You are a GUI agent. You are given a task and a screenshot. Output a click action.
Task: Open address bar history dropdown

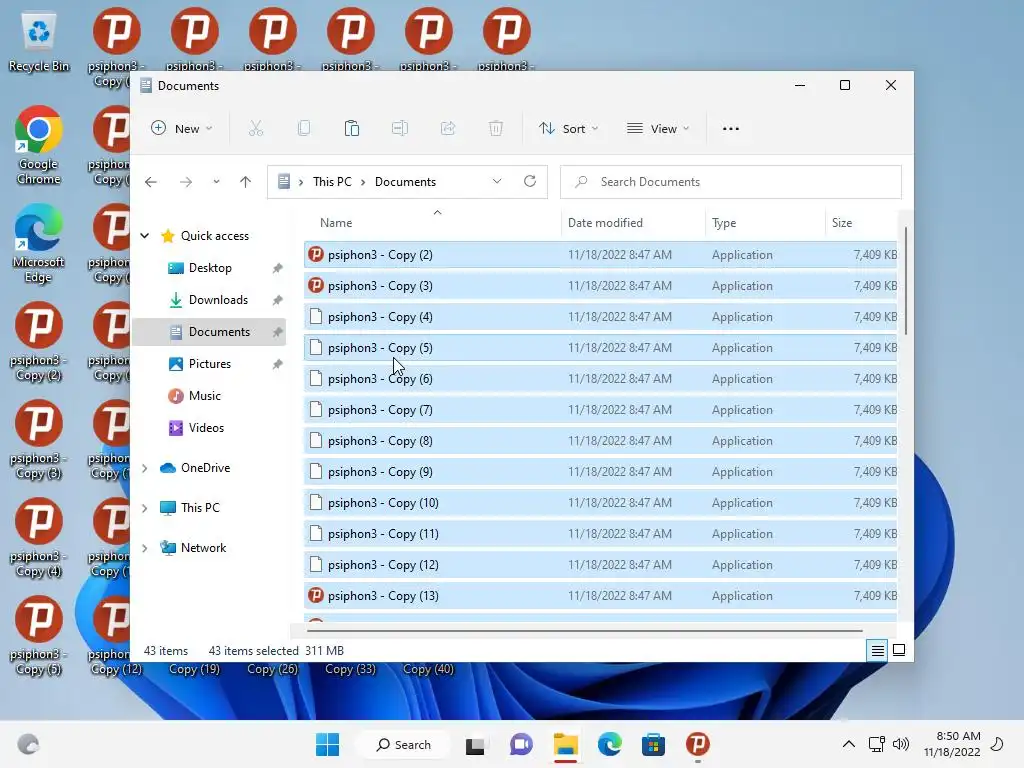pyautogui.click(x=497, y=182)
